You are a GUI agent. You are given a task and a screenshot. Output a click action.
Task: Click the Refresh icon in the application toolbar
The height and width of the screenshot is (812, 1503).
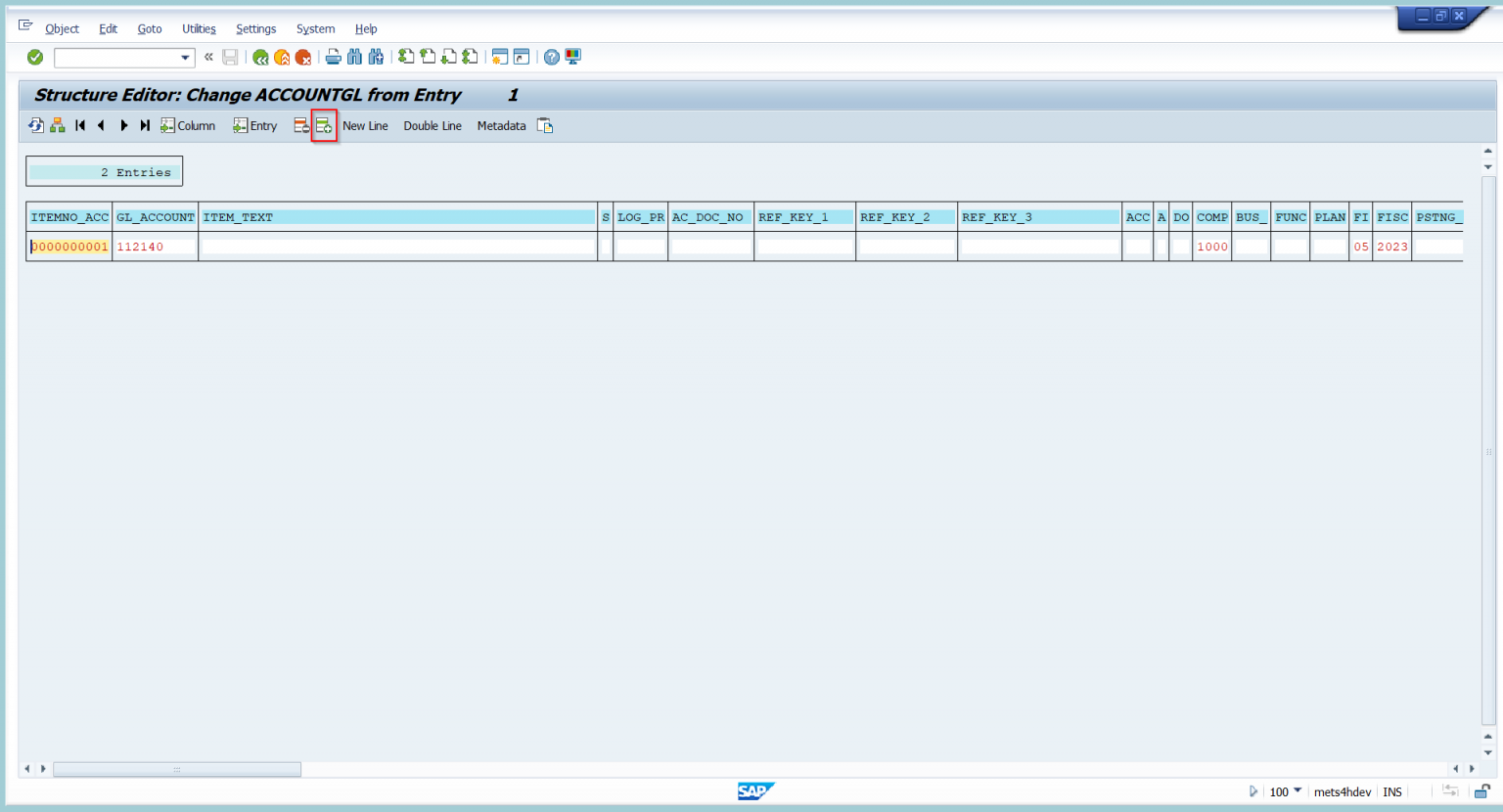click(x=35, y=125)
